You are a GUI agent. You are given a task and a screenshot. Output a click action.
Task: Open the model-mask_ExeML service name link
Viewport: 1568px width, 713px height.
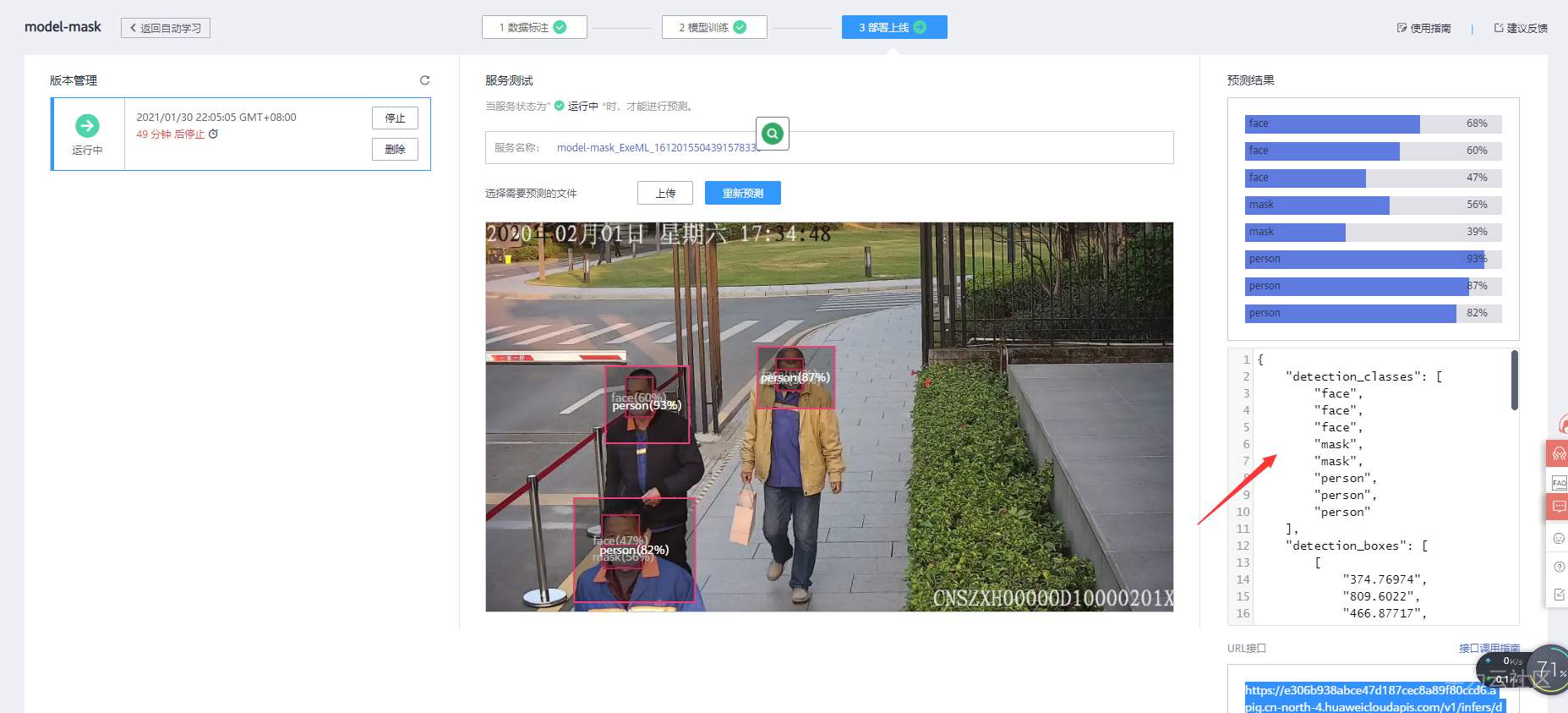[658, 147]
